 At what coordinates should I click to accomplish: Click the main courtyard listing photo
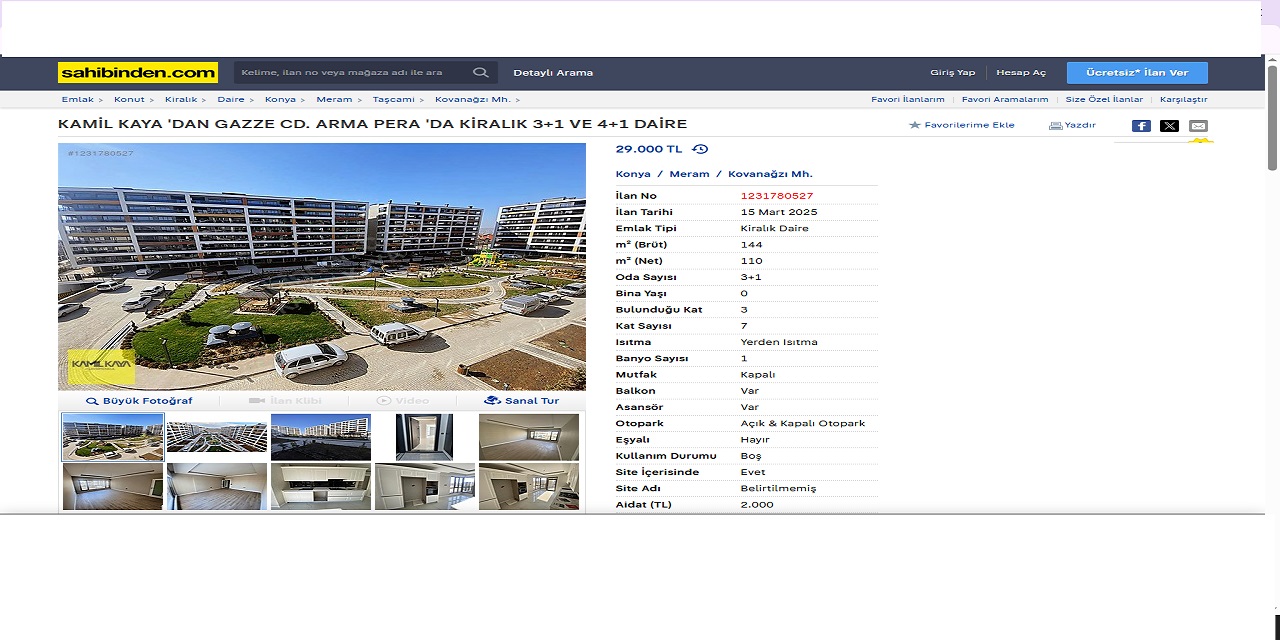[x=322, y=266]
